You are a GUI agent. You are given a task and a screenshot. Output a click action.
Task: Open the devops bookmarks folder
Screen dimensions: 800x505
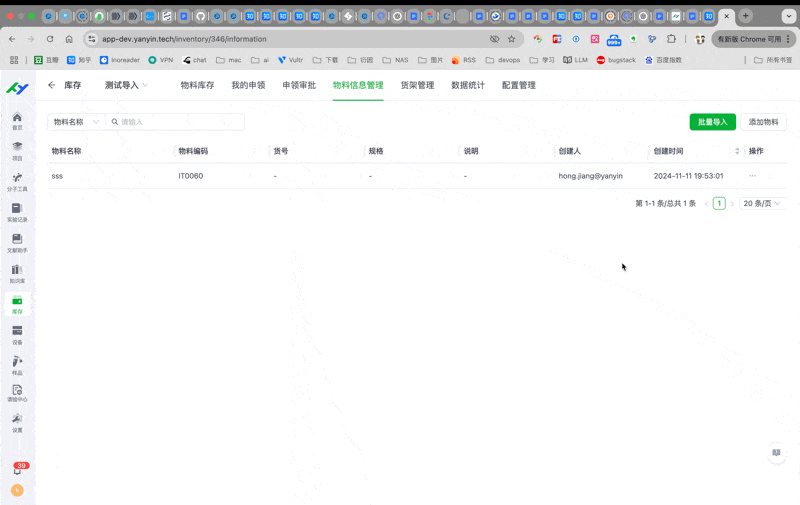[x=503, y=60]
